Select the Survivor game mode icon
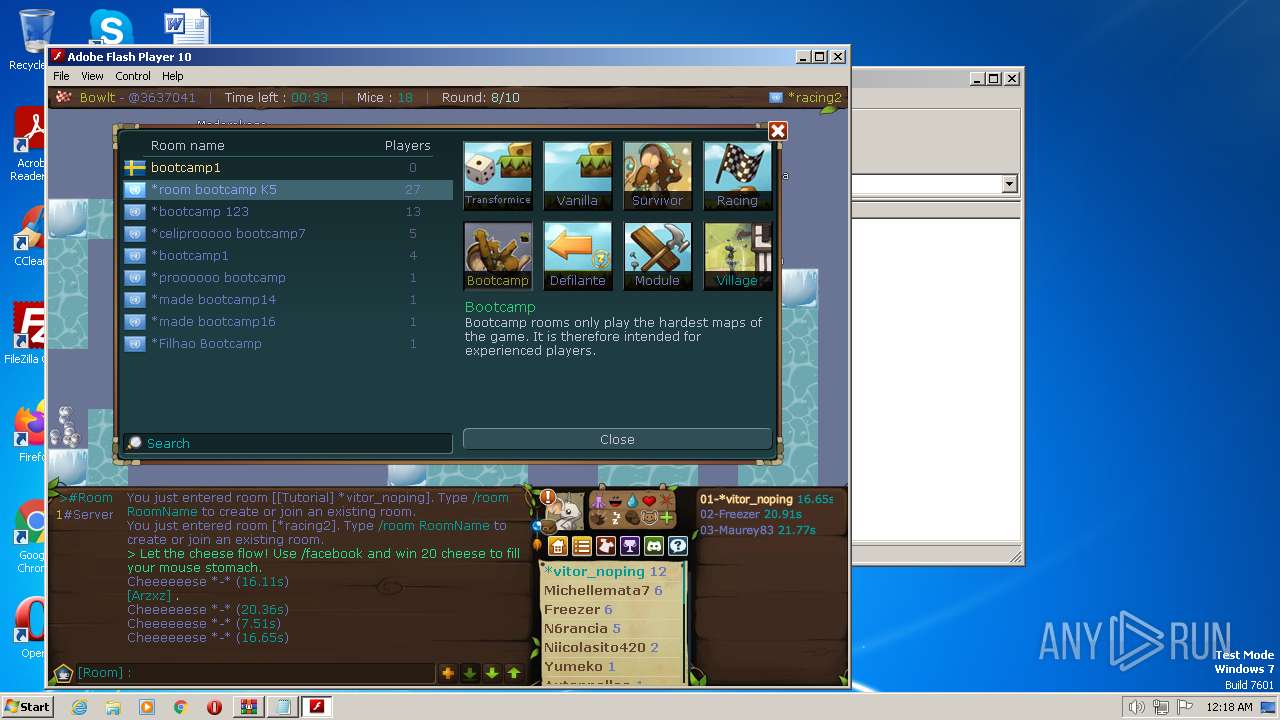This screenshot has width=1280, height=720. tap(657, 175)
